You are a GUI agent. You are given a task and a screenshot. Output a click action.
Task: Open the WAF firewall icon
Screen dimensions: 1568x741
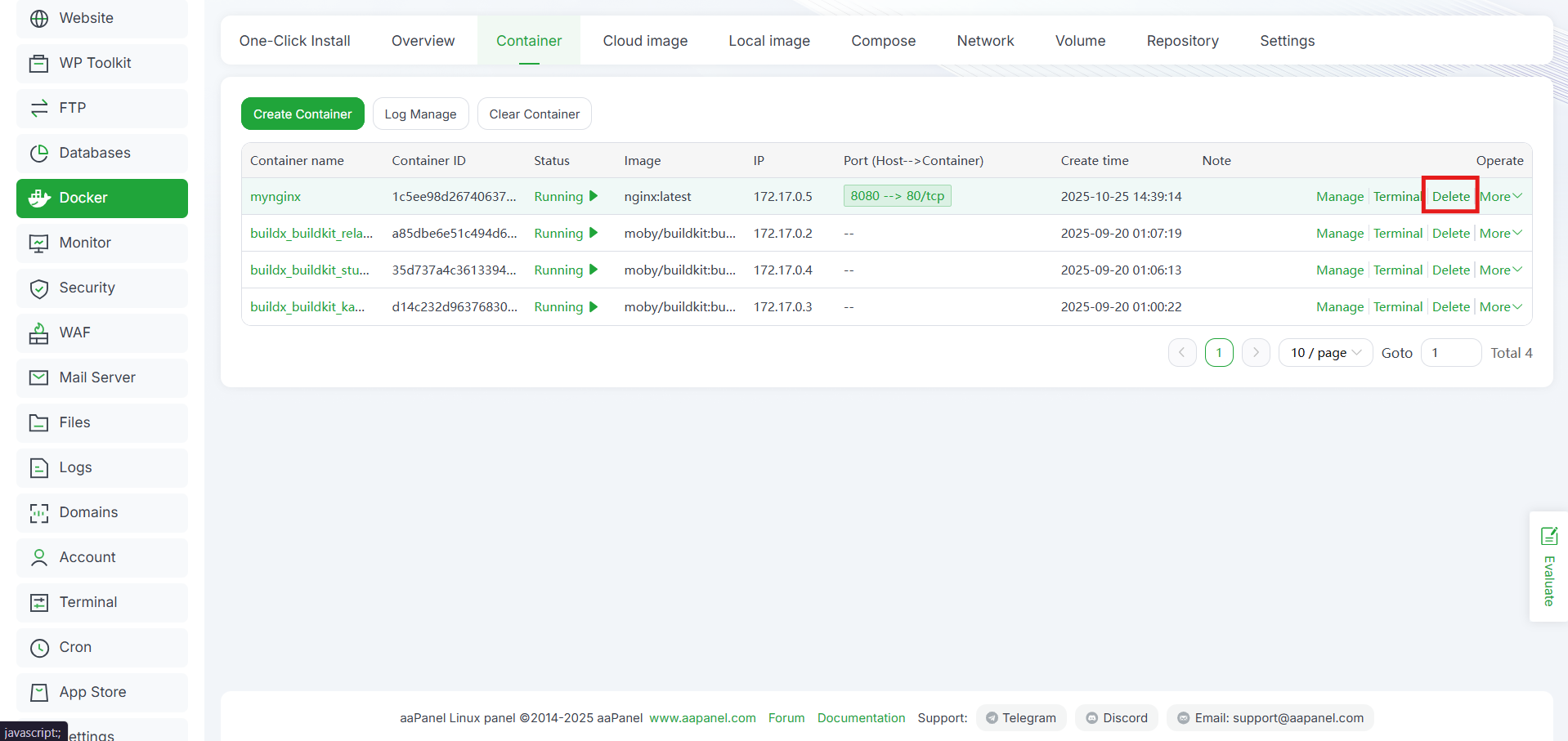tap(39, 333)
